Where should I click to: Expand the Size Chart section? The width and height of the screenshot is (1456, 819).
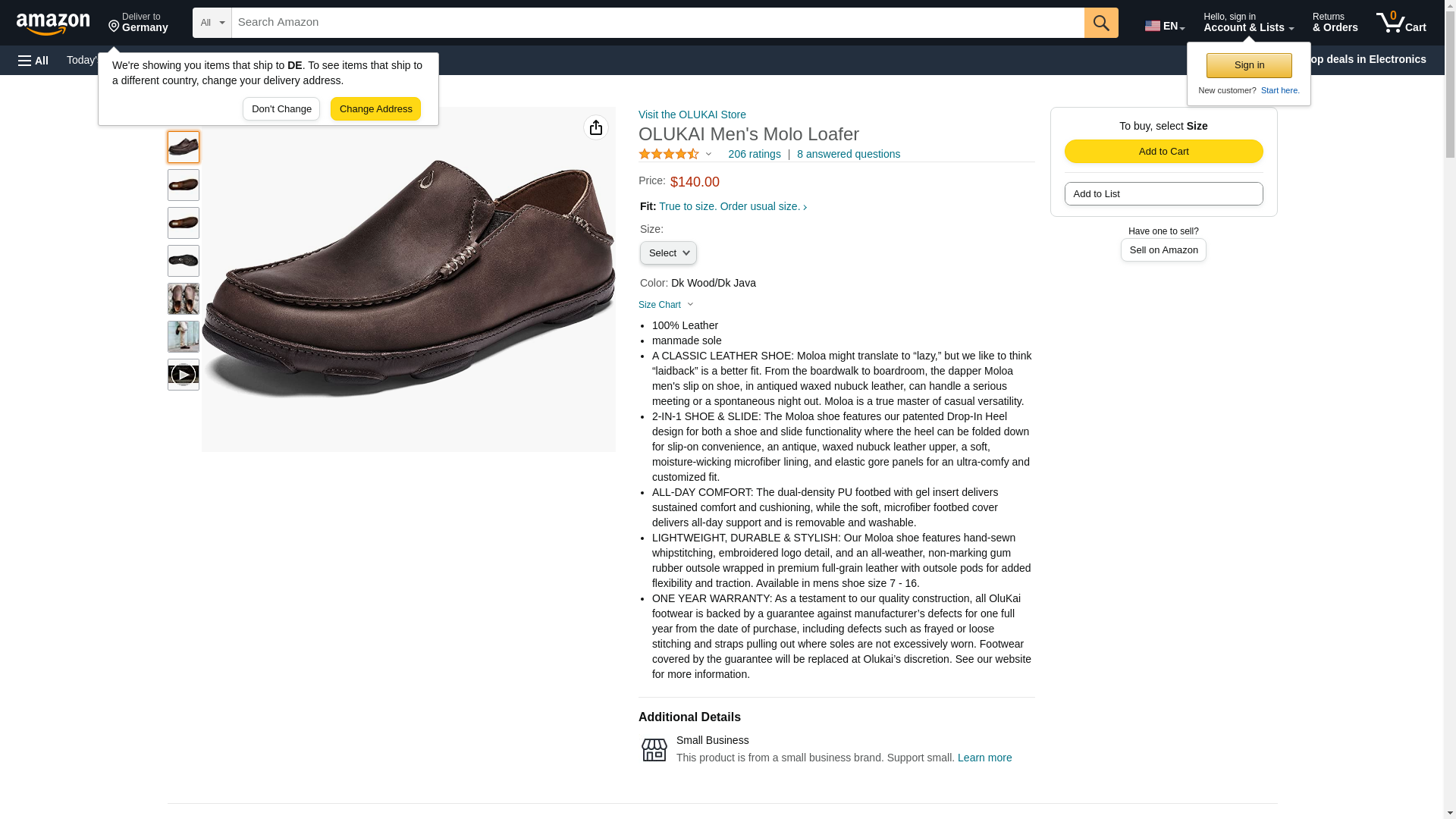[666, 305]
